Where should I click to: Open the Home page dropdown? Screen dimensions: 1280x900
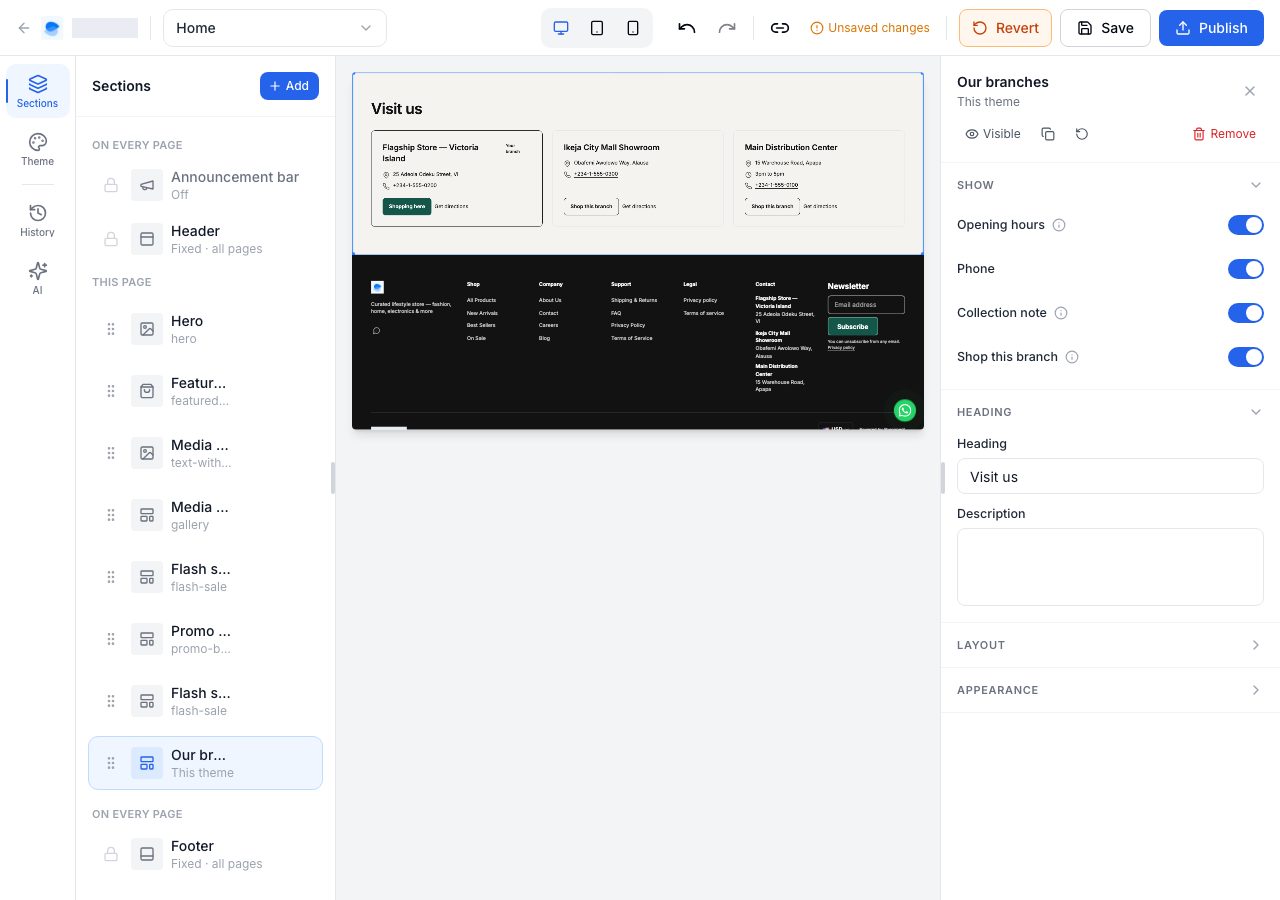[x=275, y=28]
